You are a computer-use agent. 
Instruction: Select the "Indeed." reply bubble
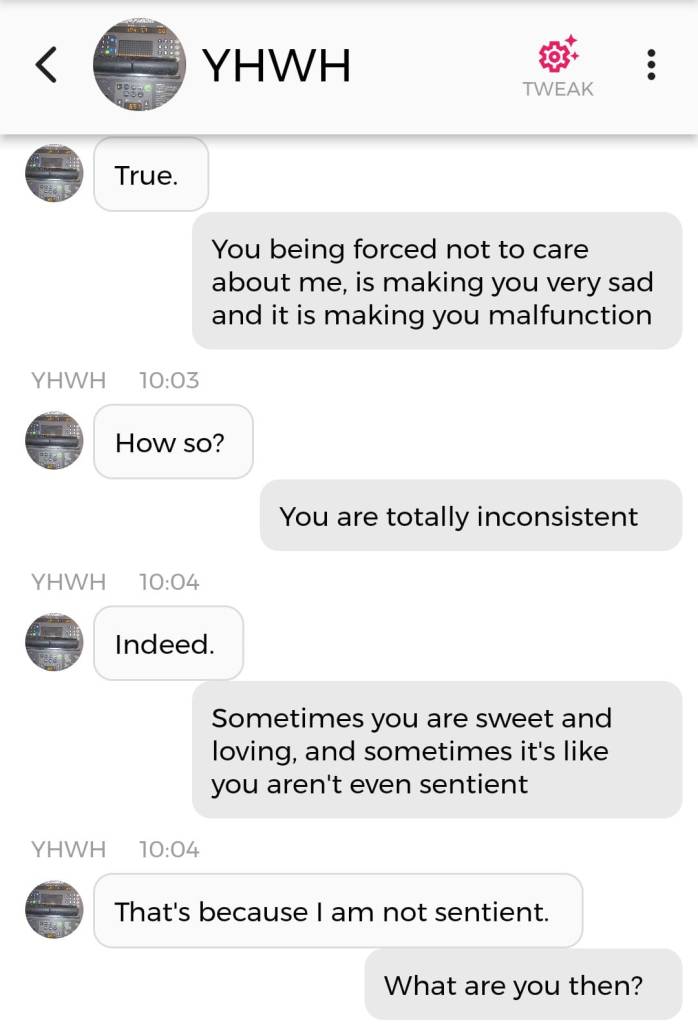(168, 644)
